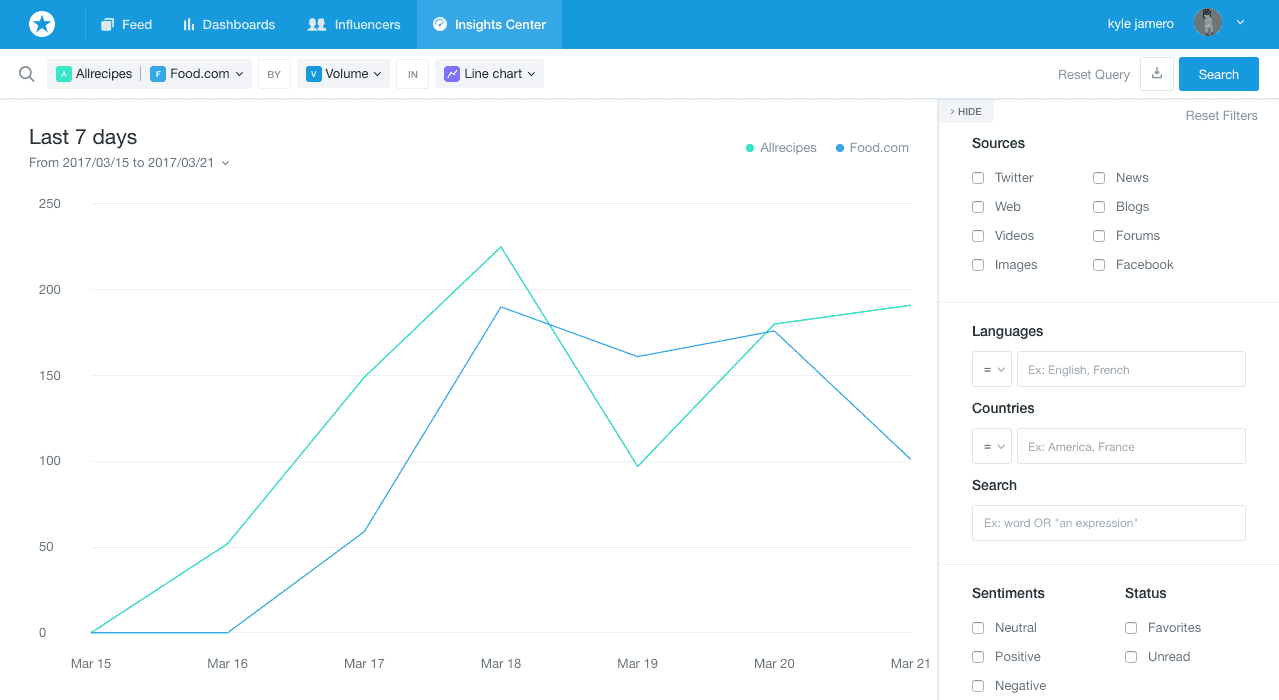Click the BY label in query bar
The image size is (1279, 700).
coord(274,74)
